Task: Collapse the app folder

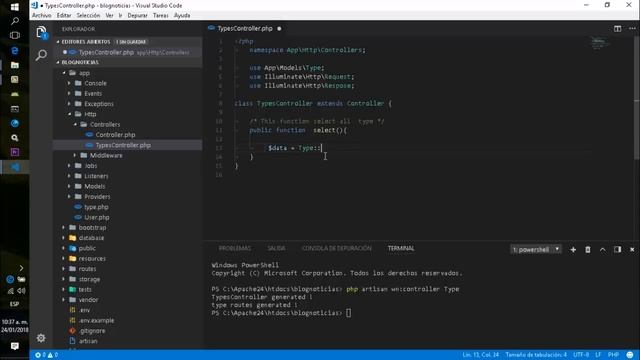Action: pos(84,73)
